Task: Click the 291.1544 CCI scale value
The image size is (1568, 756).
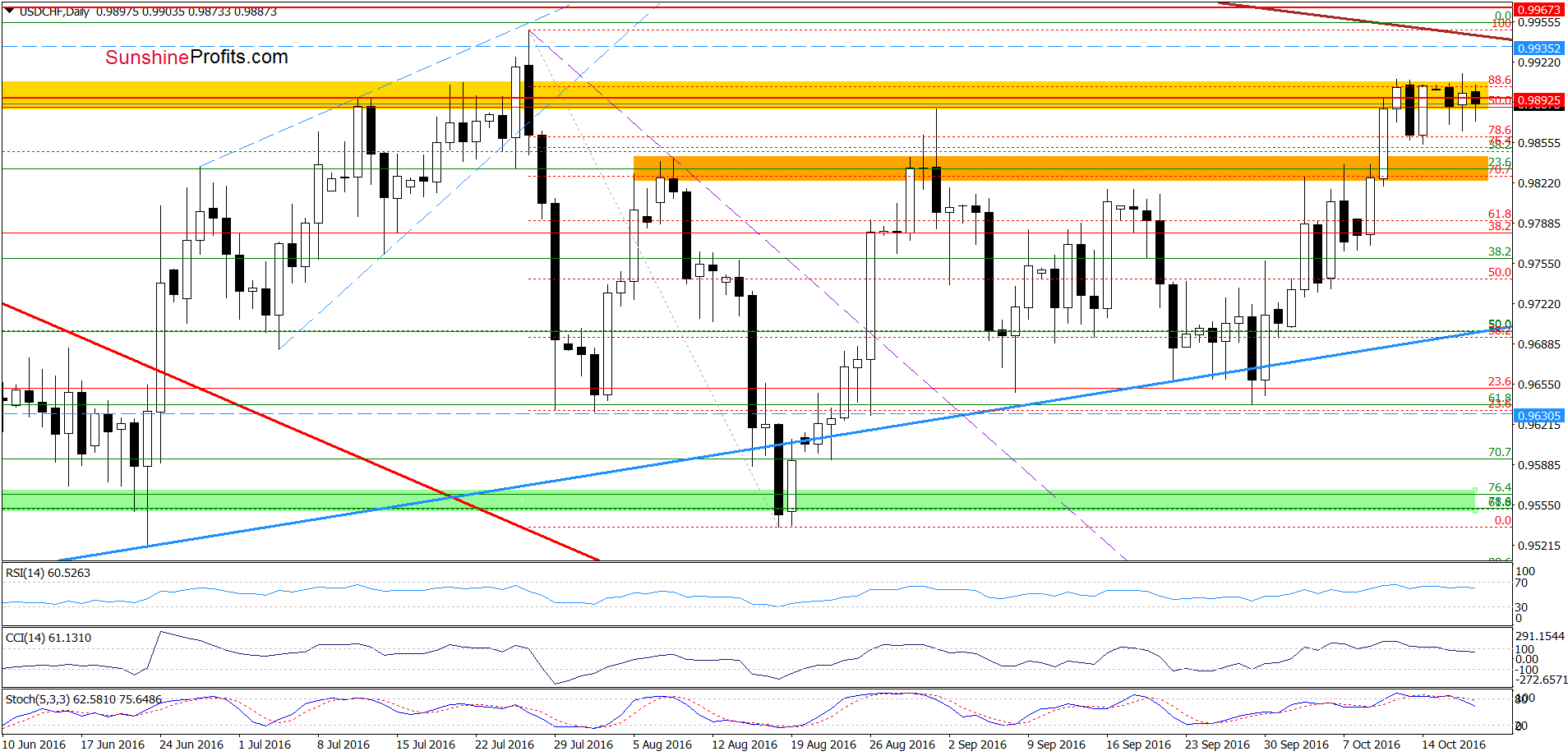Action: (1540, 636)
